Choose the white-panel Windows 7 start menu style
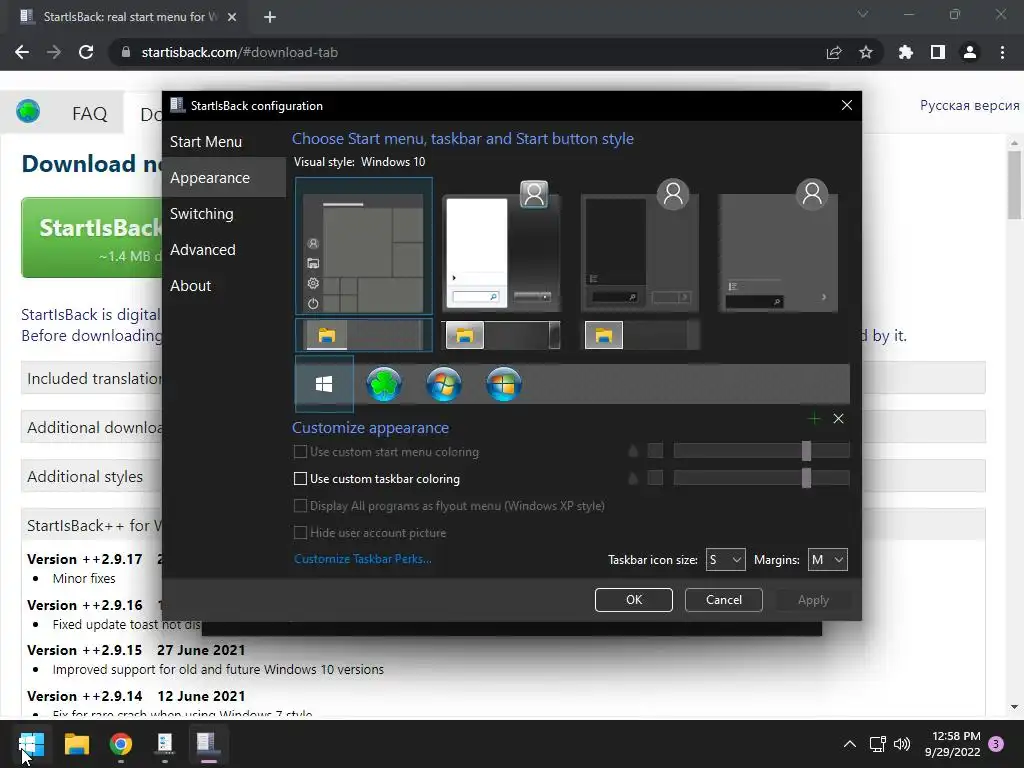Screen dimensions: 1024x768 coord(501,246)
